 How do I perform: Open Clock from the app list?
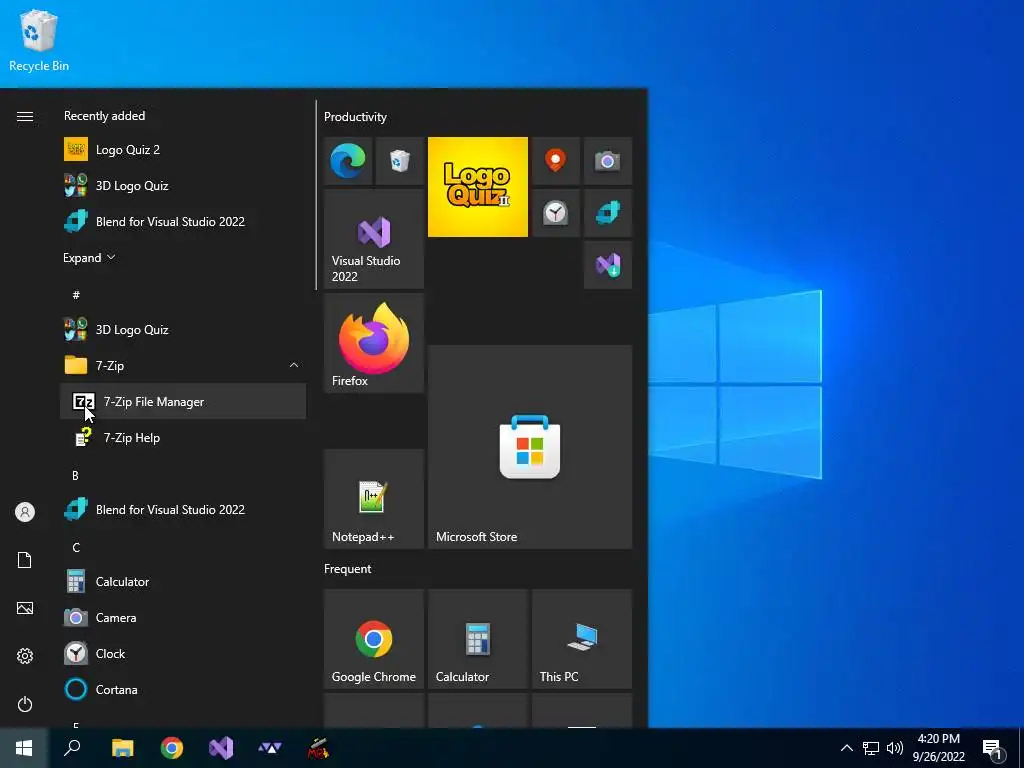pos(183,653)
